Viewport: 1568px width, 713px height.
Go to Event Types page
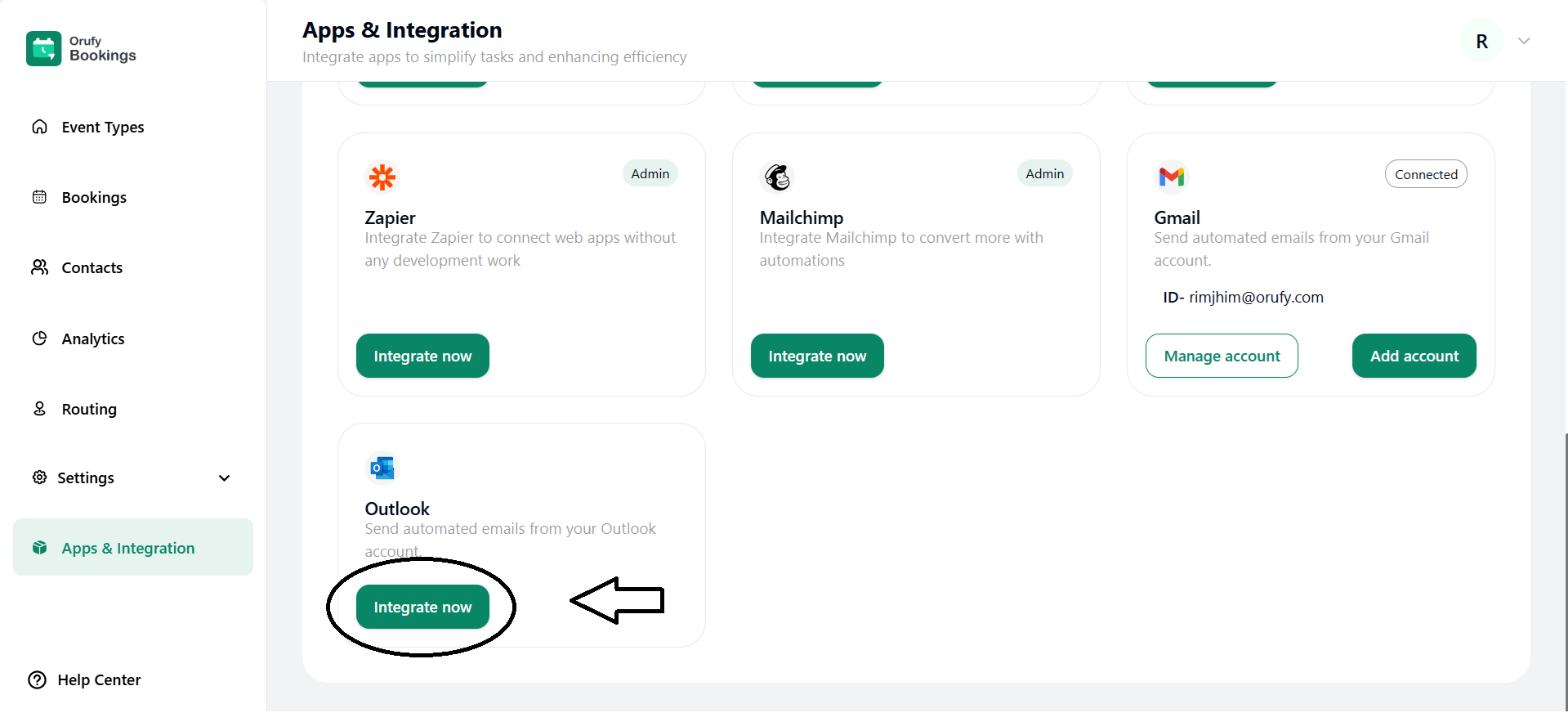pyautogui.click(x=102, y=128)
